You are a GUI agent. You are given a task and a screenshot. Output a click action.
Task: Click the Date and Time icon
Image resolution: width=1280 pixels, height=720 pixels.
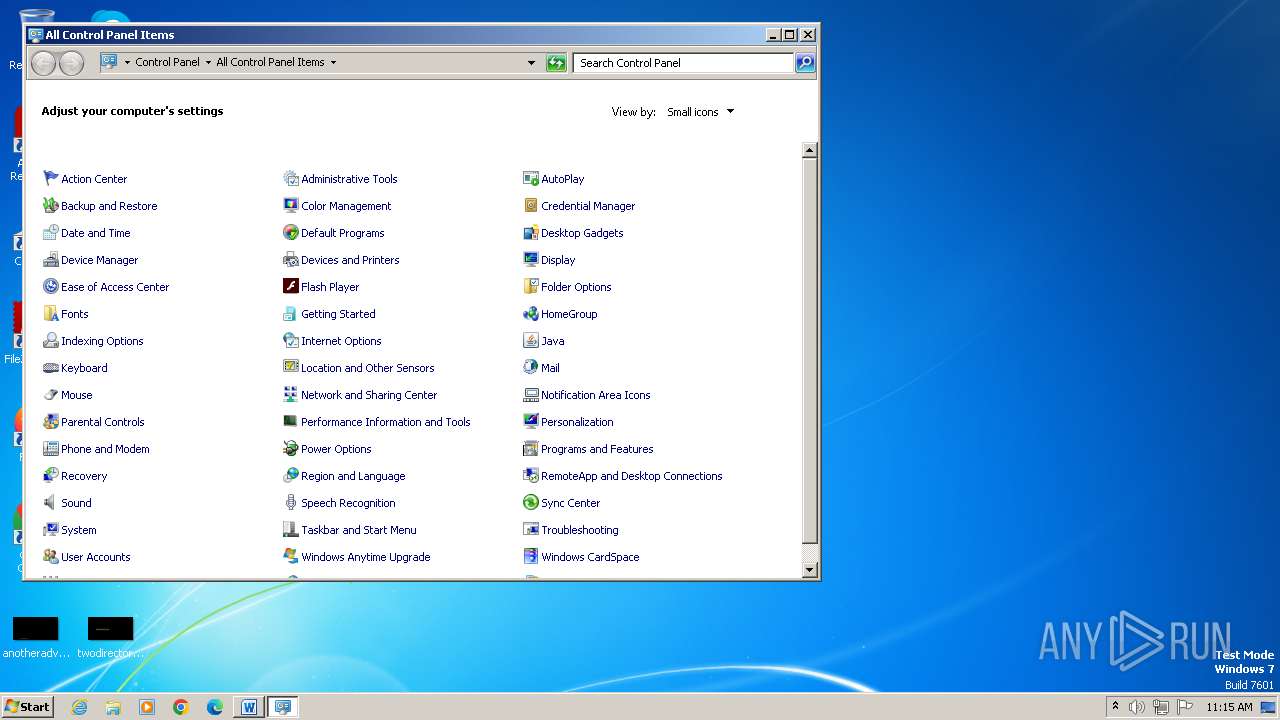[51, 232]
